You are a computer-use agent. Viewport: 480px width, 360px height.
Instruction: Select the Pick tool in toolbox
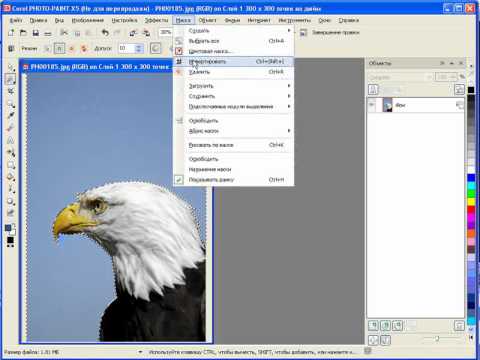(11, 67)
